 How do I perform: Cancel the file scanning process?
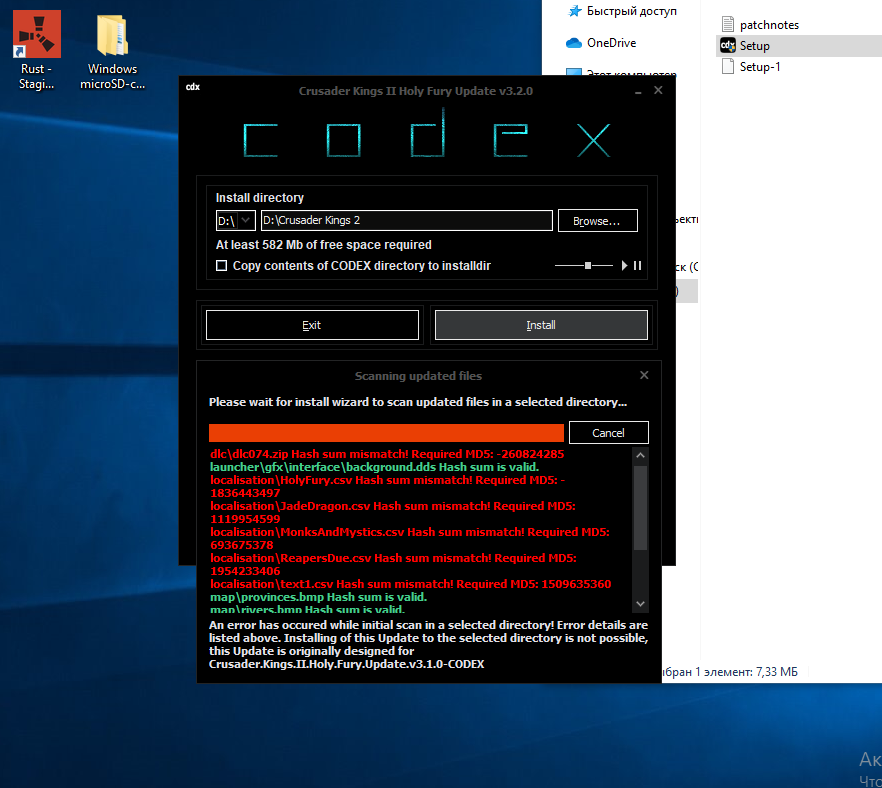click(x=609, y=433)
